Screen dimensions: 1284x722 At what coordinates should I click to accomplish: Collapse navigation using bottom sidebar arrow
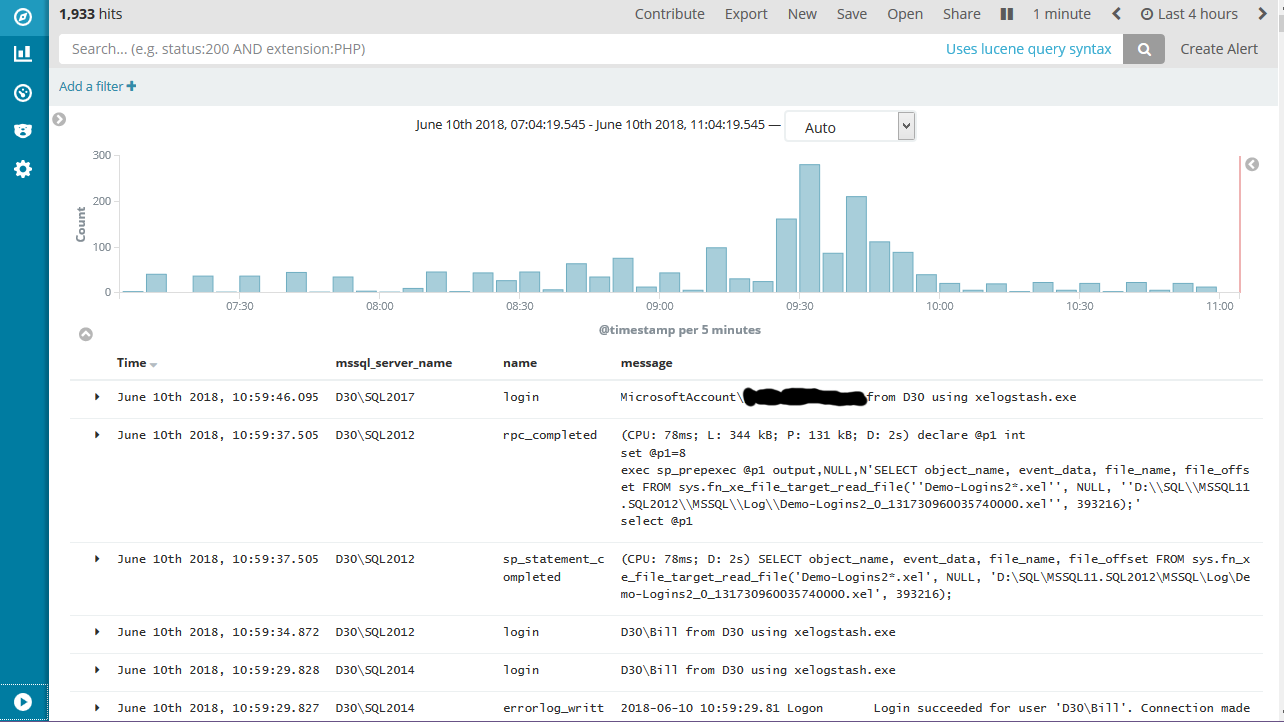22,702
